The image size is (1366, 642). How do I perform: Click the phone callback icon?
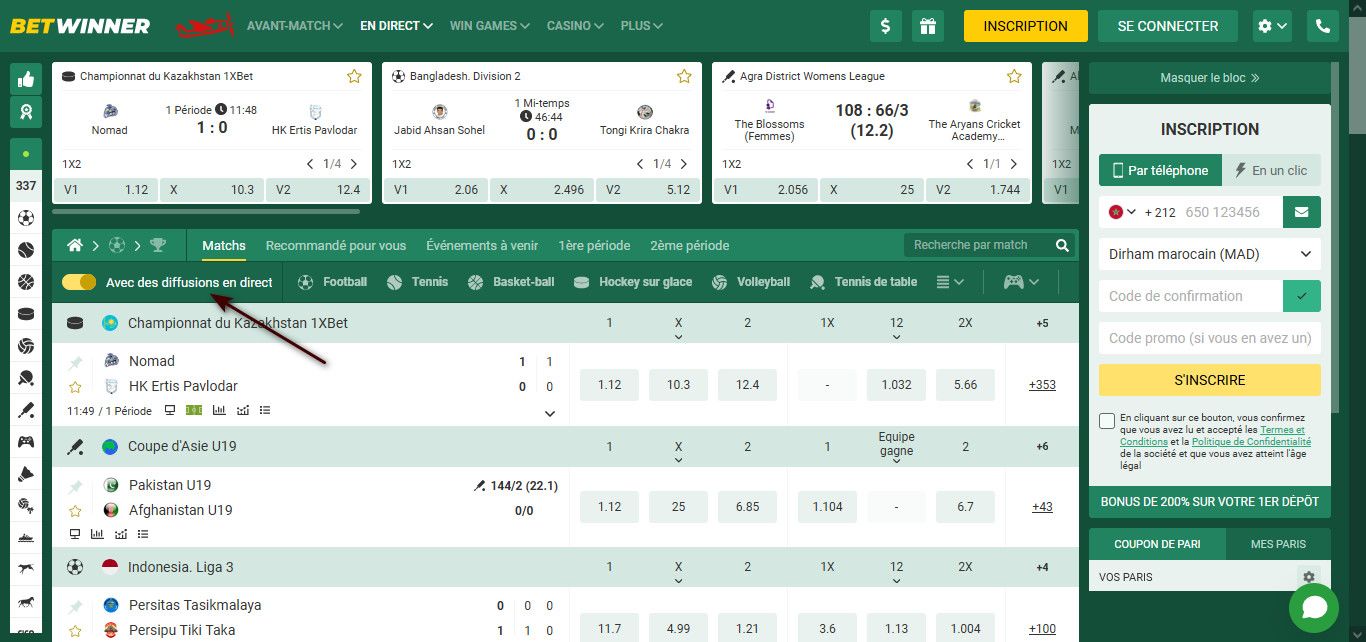pos(1323,26)
